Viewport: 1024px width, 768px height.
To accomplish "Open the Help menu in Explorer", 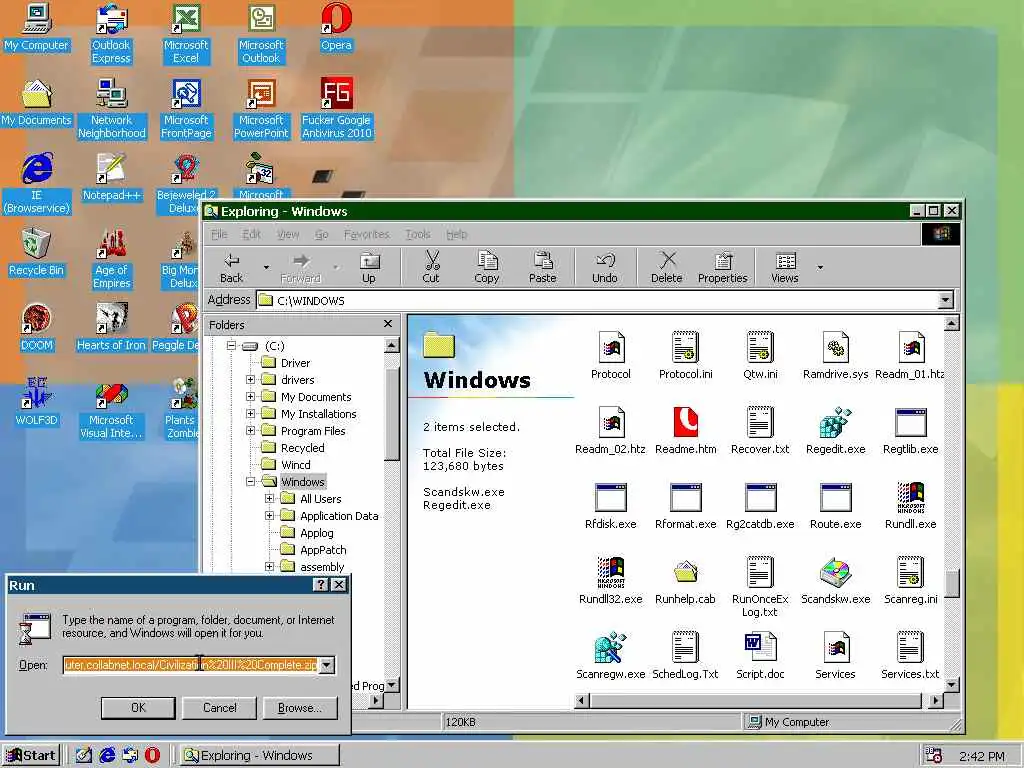I will click(x=456, y=234).
